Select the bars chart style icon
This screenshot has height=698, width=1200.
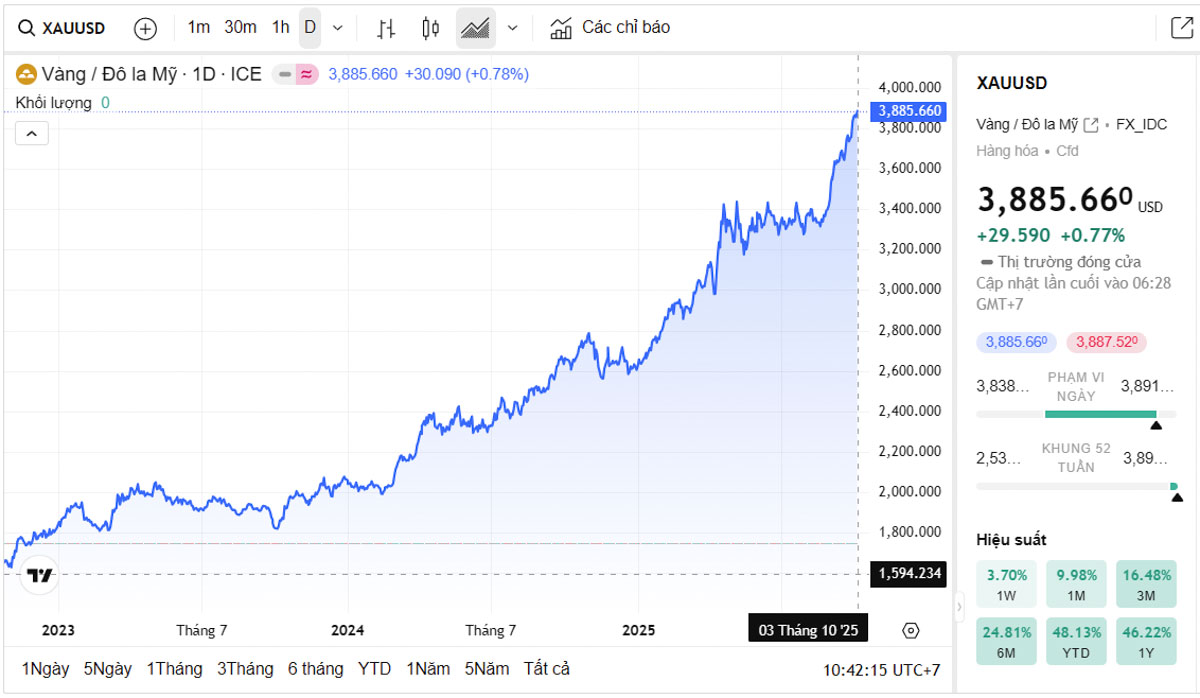386,28
